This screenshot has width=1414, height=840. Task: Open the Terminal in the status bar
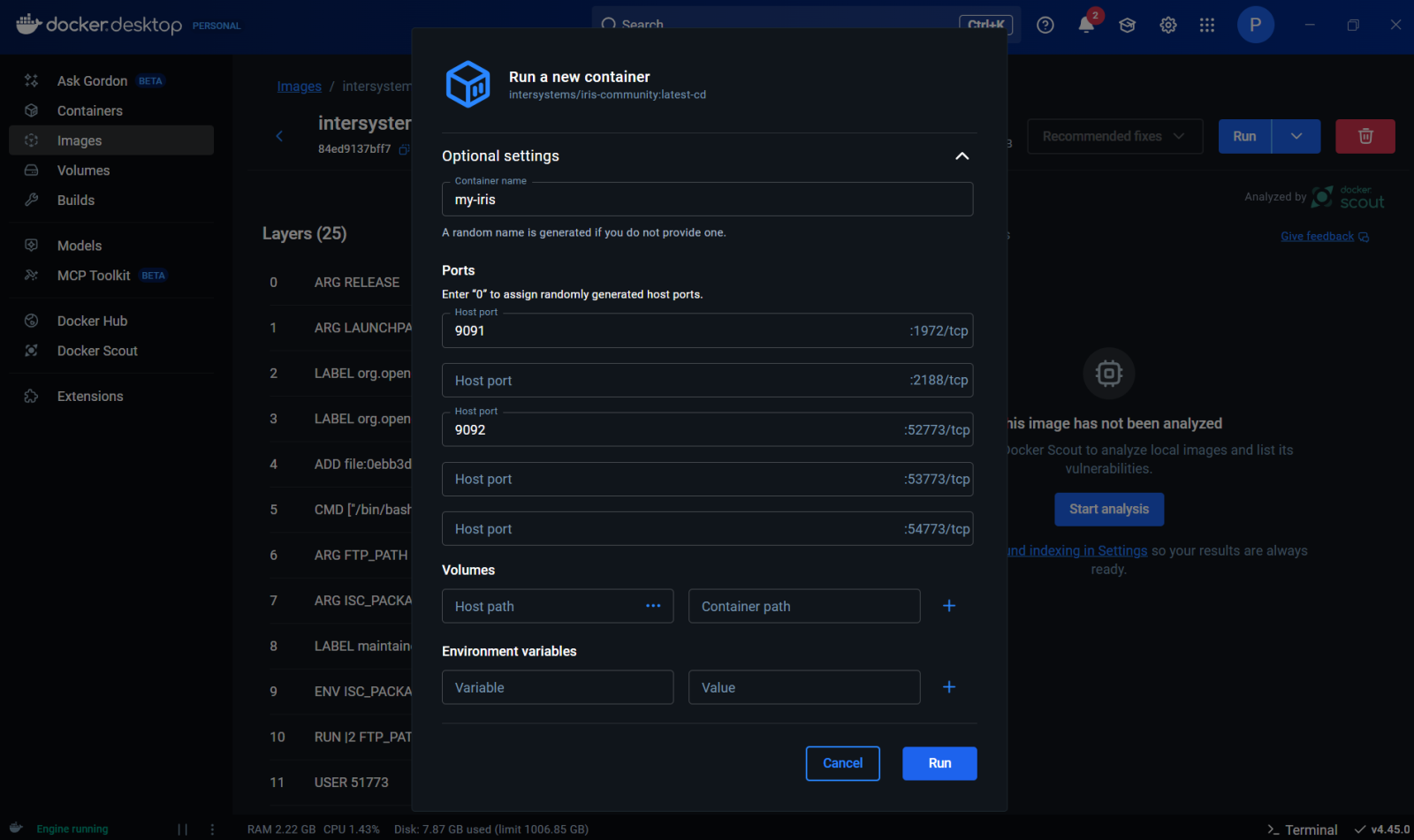[1303, 829]
